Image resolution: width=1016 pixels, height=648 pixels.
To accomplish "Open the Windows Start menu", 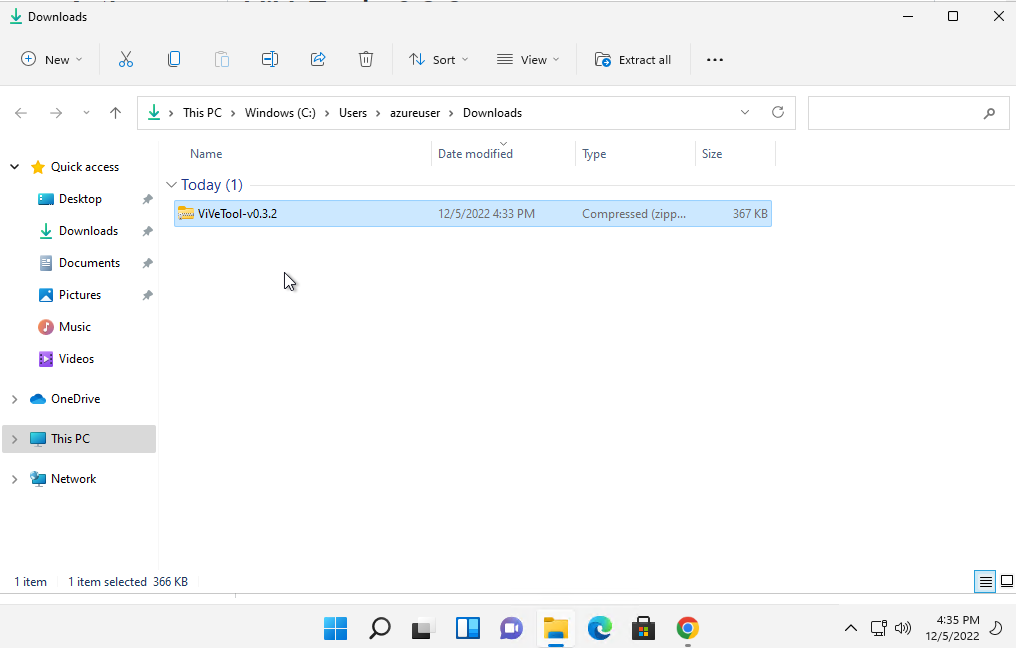I will pyautogui.click(x=335, y=628).
